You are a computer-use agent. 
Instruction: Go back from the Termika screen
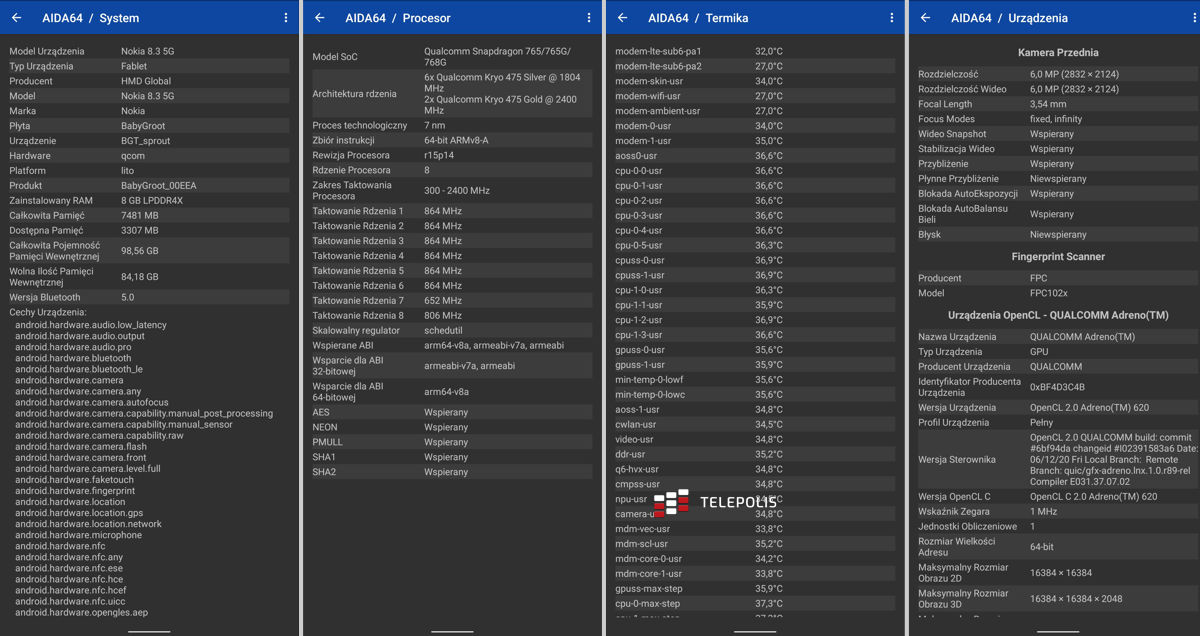(x=622, y=18)
